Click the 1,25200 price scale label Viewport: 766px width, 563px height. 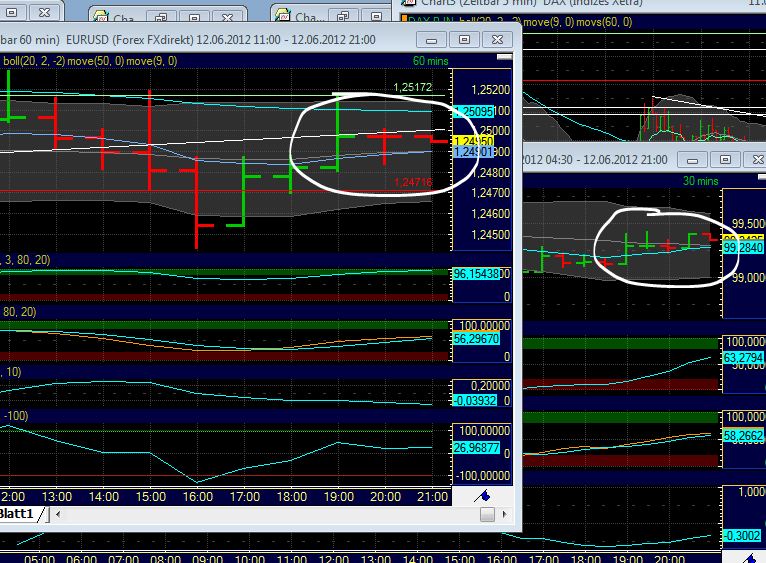(490, 90)
